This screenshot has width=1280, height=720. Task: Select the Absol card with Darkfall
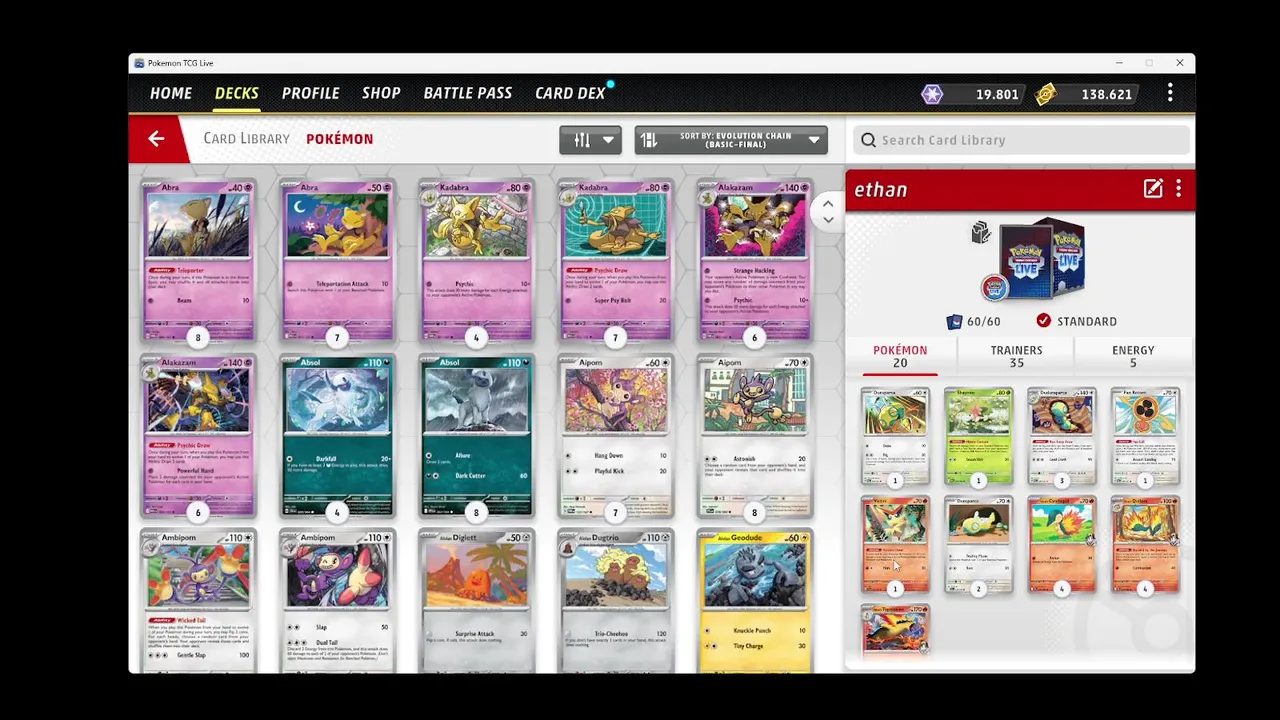(337, 437)
